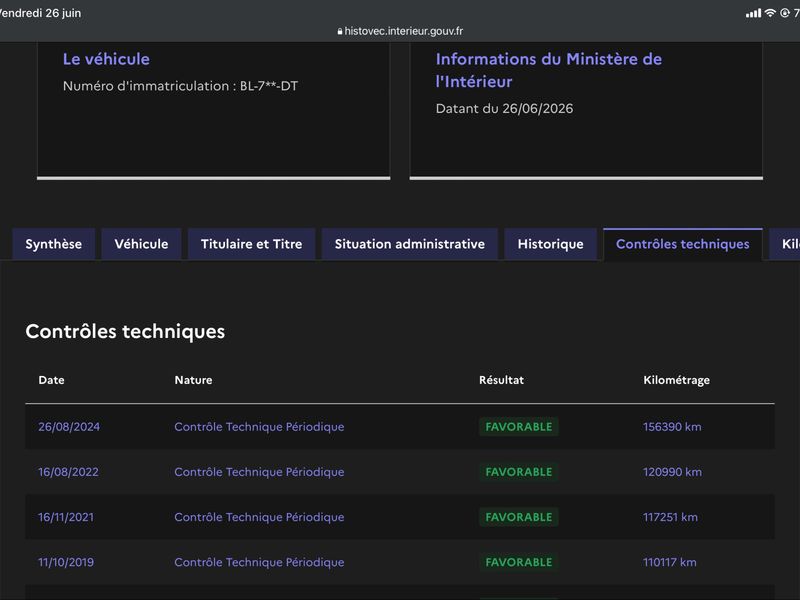Screen dimensions: 800x600
Task: Open the Titulaire et Titre tab
Action: pyautogui.click(x=252, y=244)
